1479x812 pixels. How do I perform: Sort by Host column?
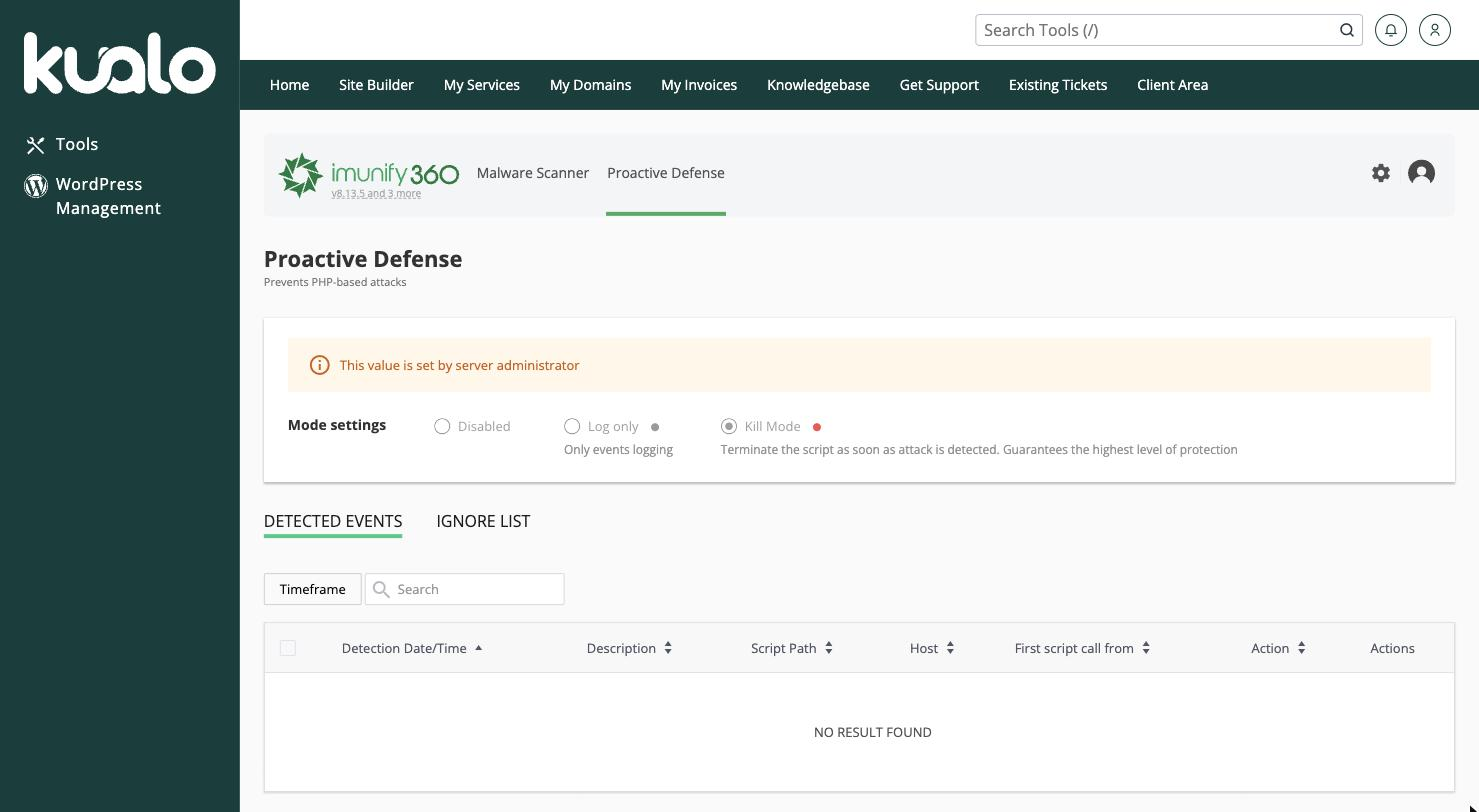(x=932, y=648)
